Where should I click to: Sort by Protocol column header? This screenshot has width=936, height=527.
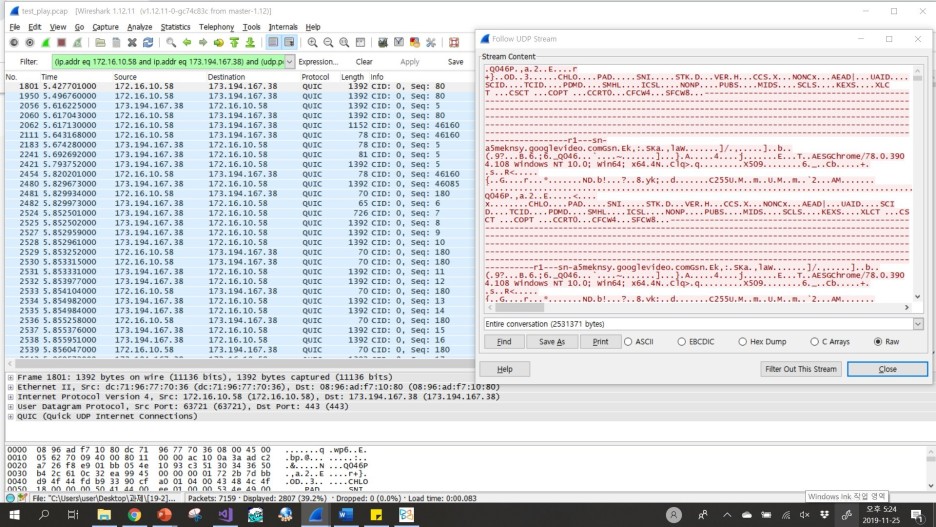pyautogui.click(x=315, y=77)
